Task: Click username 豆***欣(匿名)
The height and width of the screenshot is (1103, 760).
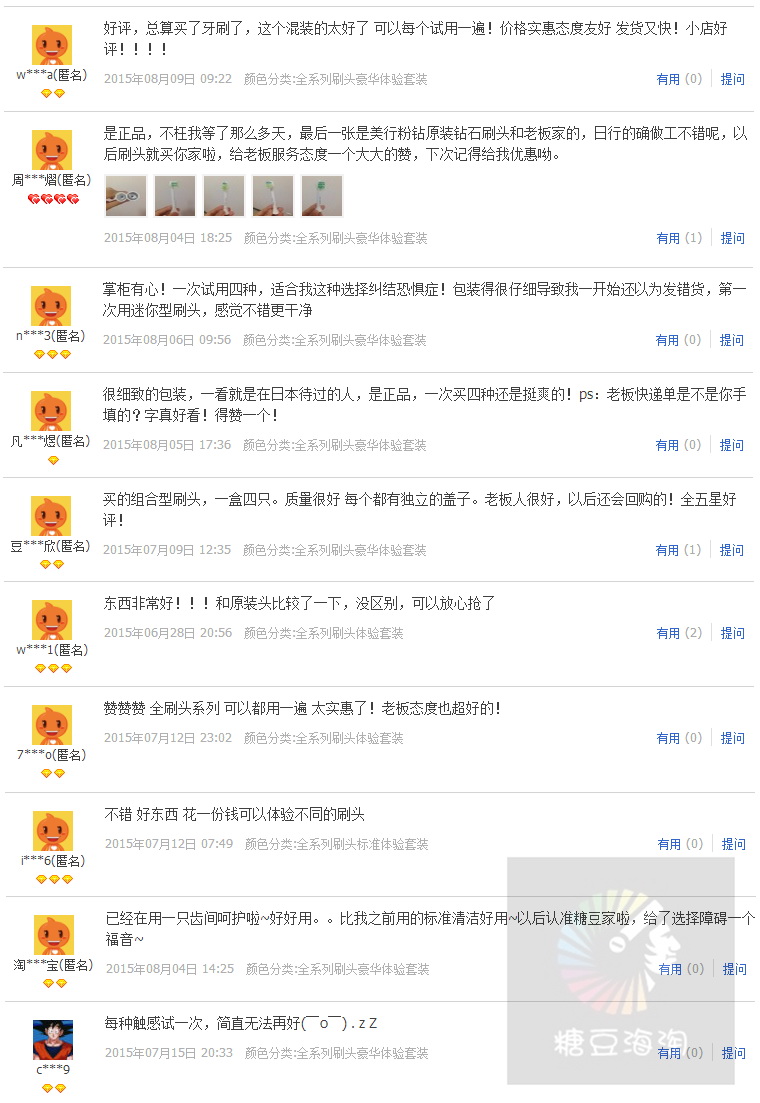Action: [51, 546]
